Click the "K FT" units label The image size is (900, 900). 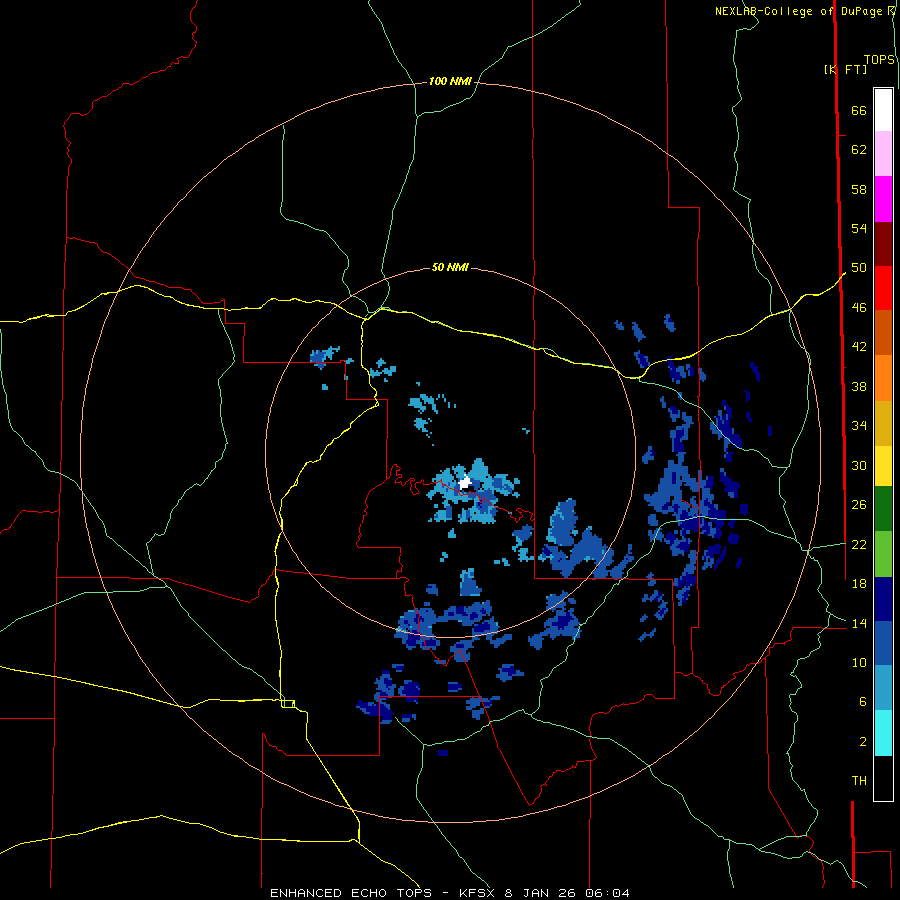click(x=845, y=69)
